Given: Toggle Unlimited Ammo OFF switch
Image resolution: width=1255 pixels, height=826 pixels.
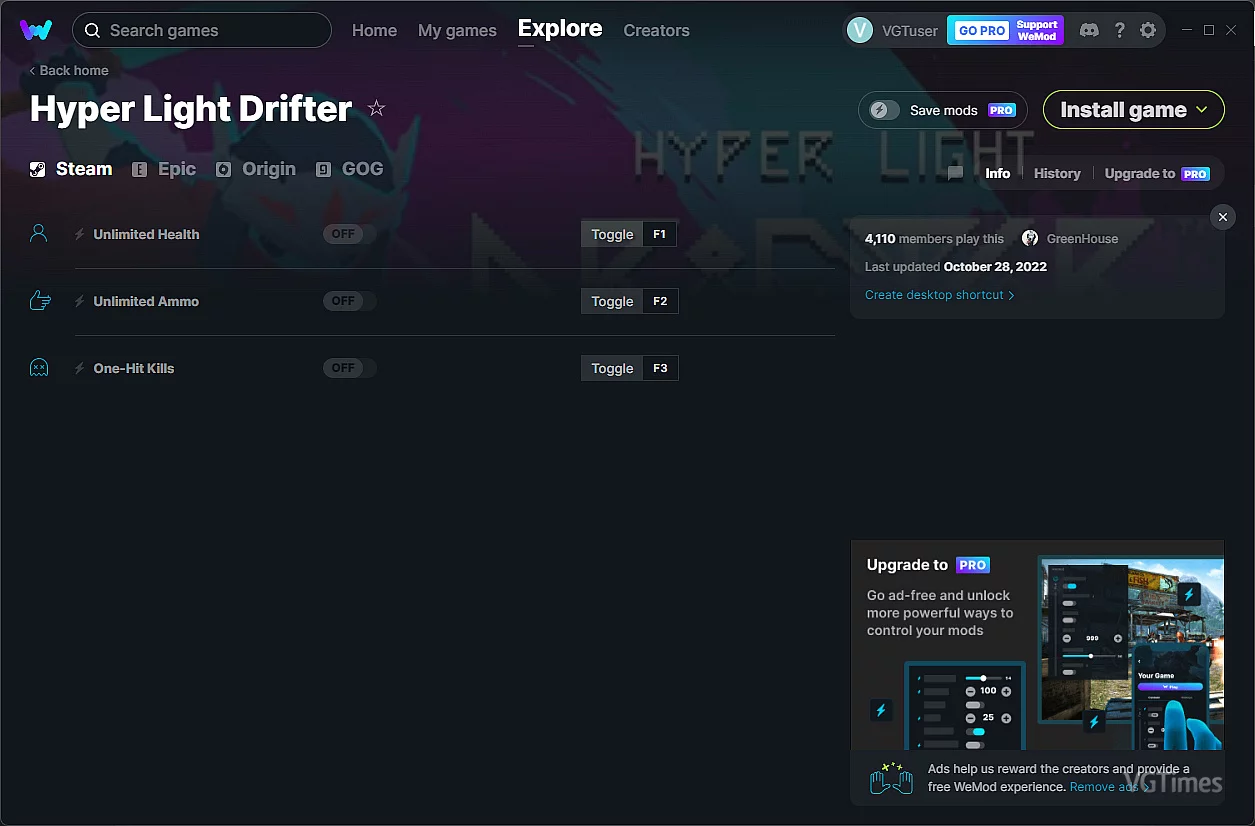Looking at the screenshot, I should click(x=349, y=301).
